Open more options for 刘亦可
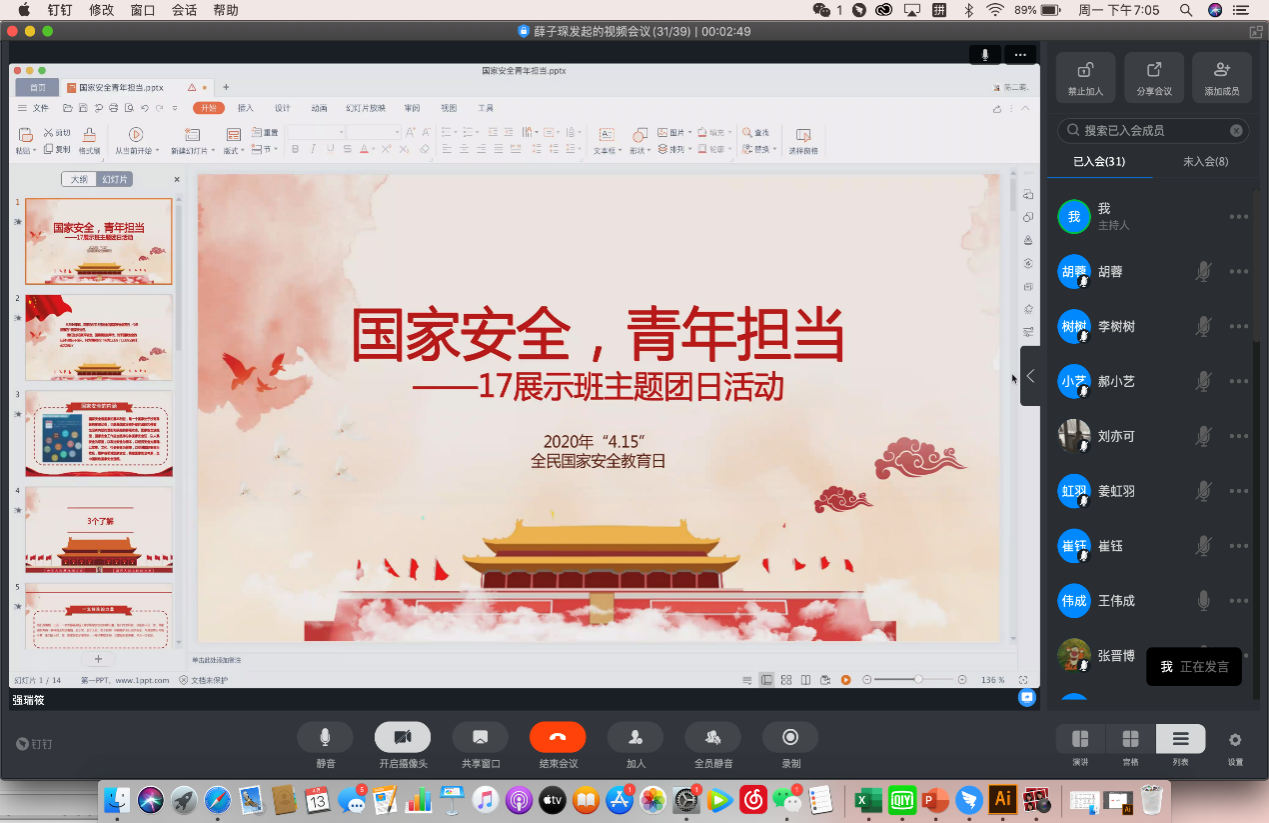 [1239, 436]
